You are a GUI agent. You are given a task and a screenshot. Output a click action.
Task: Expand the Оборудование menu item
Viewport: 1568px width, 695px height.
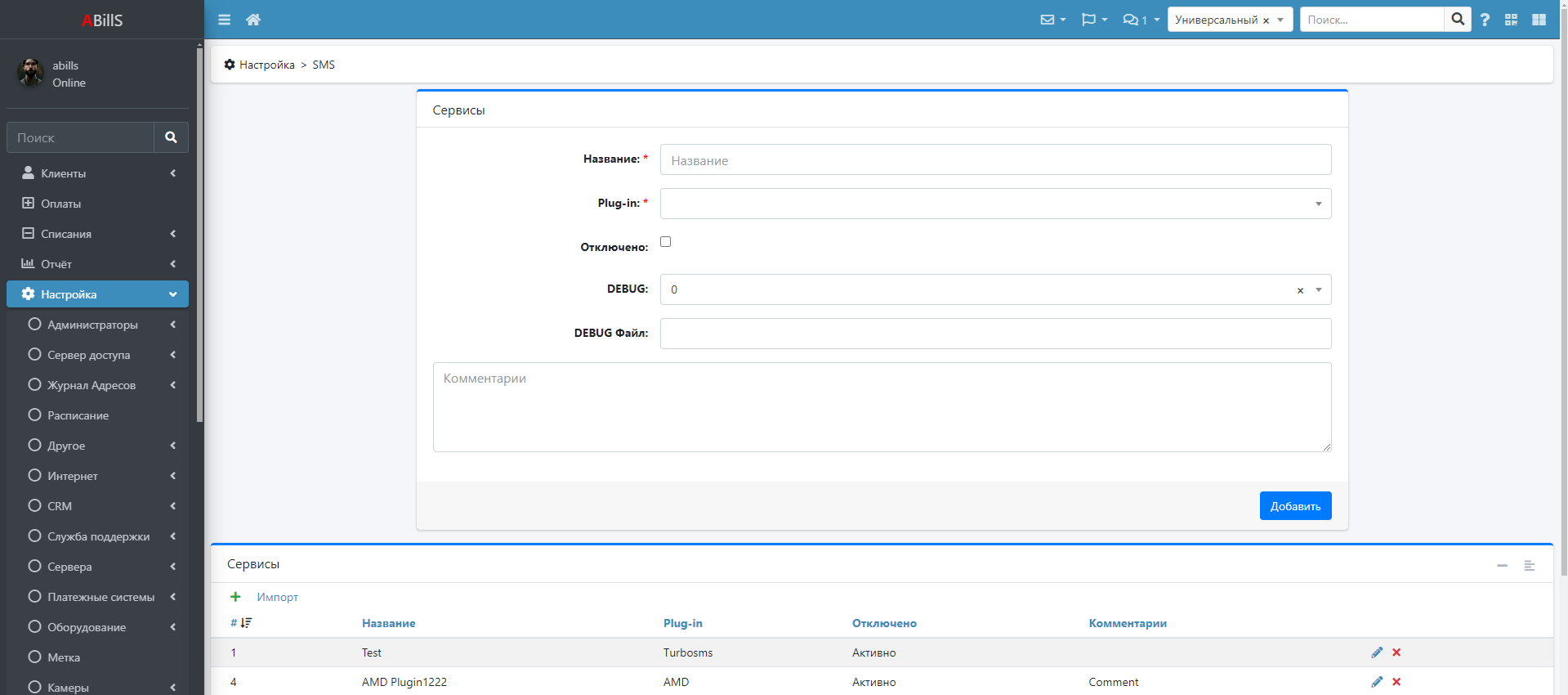[x=97, y=627]
